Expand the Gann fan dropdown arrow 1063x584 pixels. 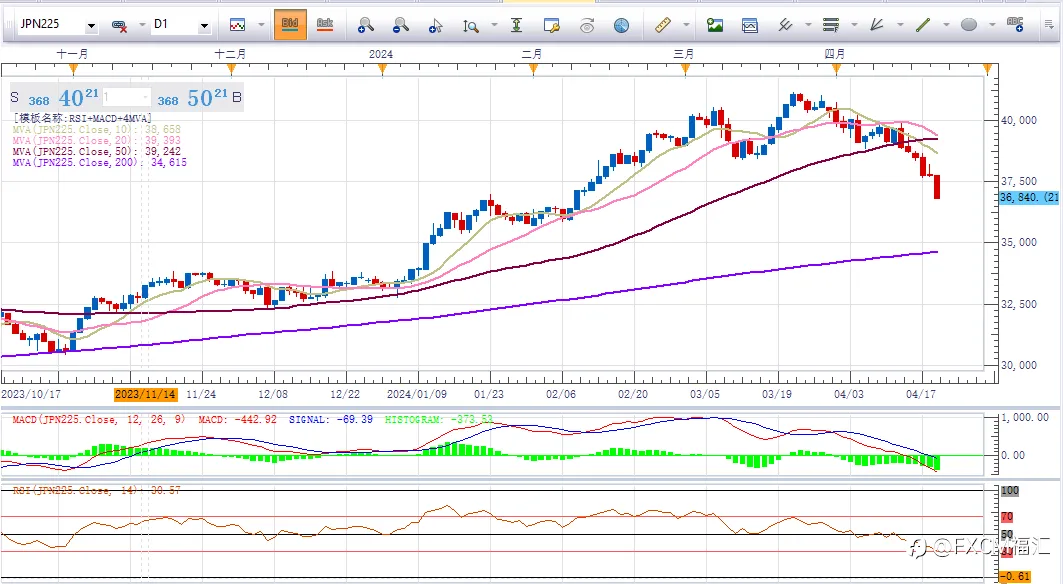click(900, 25)
